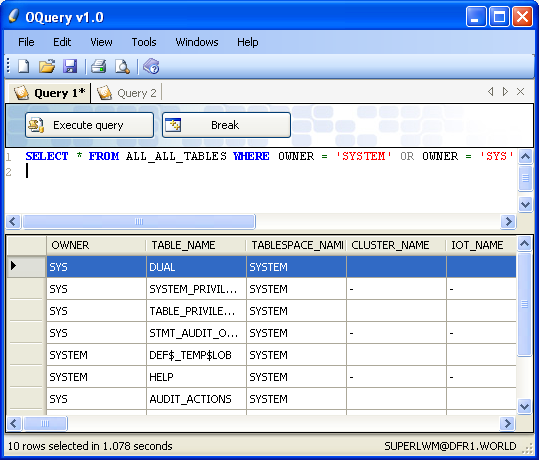The height and width of the screenshot is (460, 539).
Task: Click the Print toolbar icon
Action: coord(99,66)
